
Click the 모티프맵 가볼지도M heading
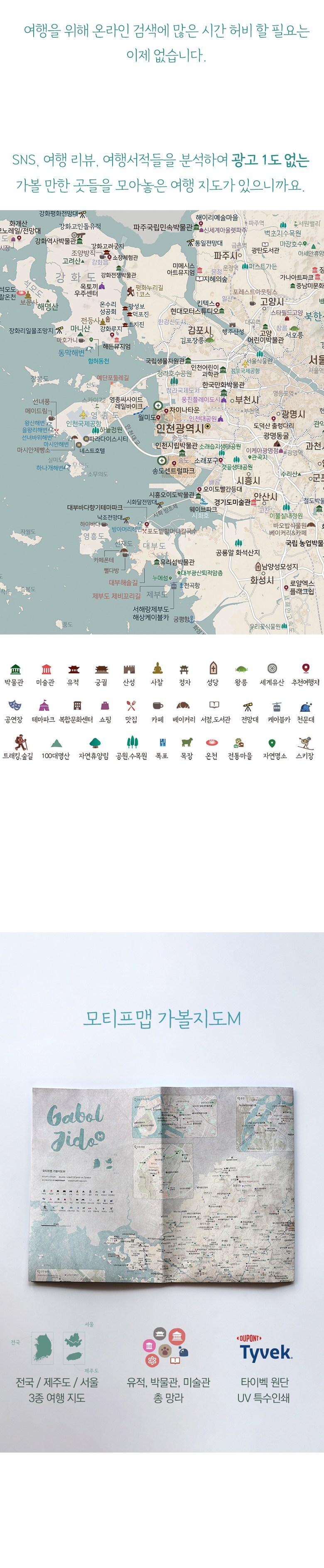(x=162, y=1018)
